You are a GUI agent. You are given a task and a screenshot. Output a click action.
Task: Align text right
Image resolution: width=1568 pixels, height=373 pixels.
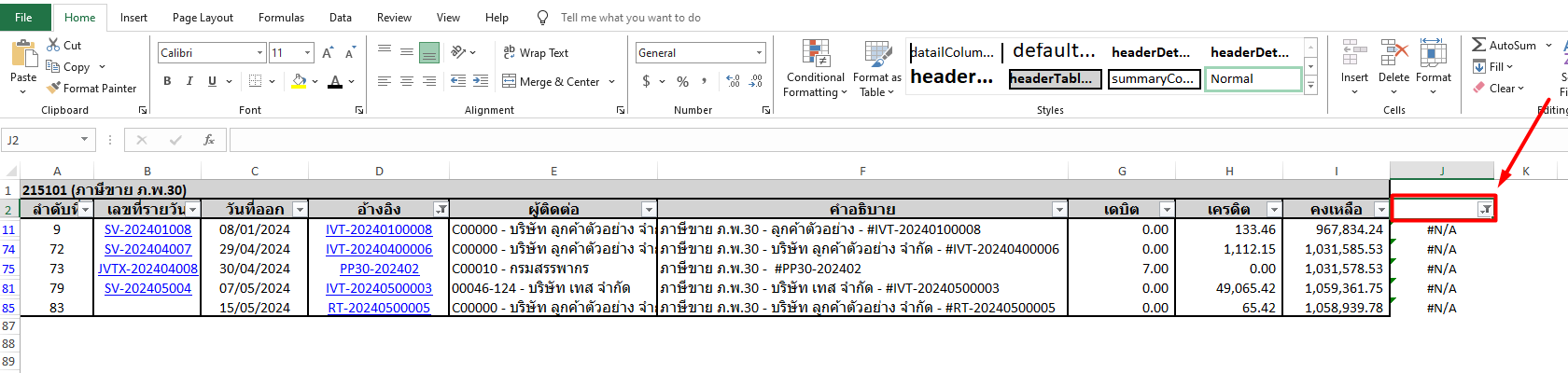coord(429,81)
